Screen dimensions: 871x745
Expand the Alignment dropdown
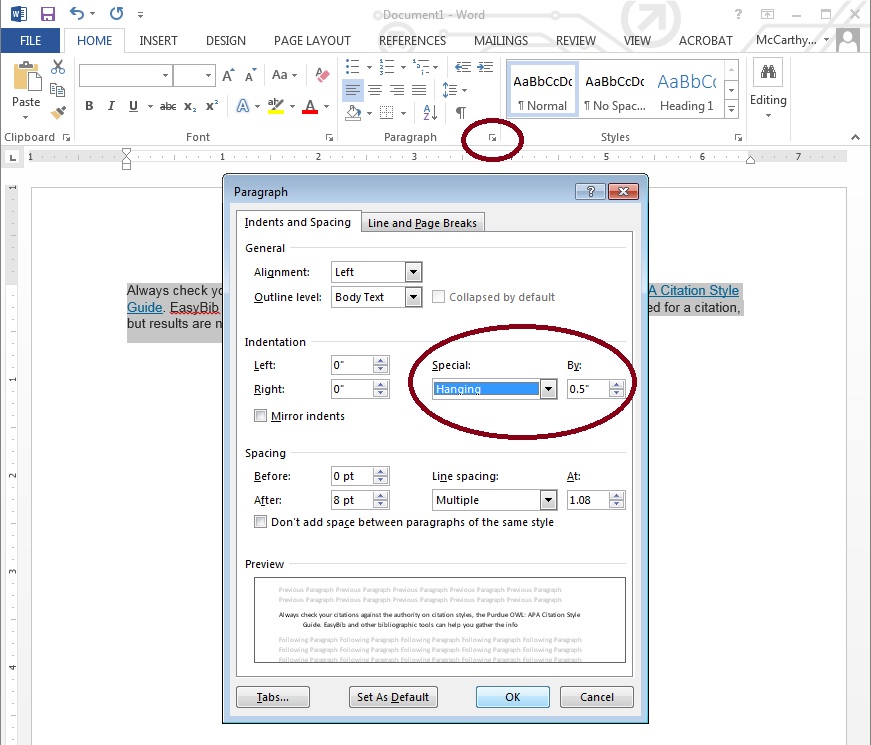click(413, 272)
